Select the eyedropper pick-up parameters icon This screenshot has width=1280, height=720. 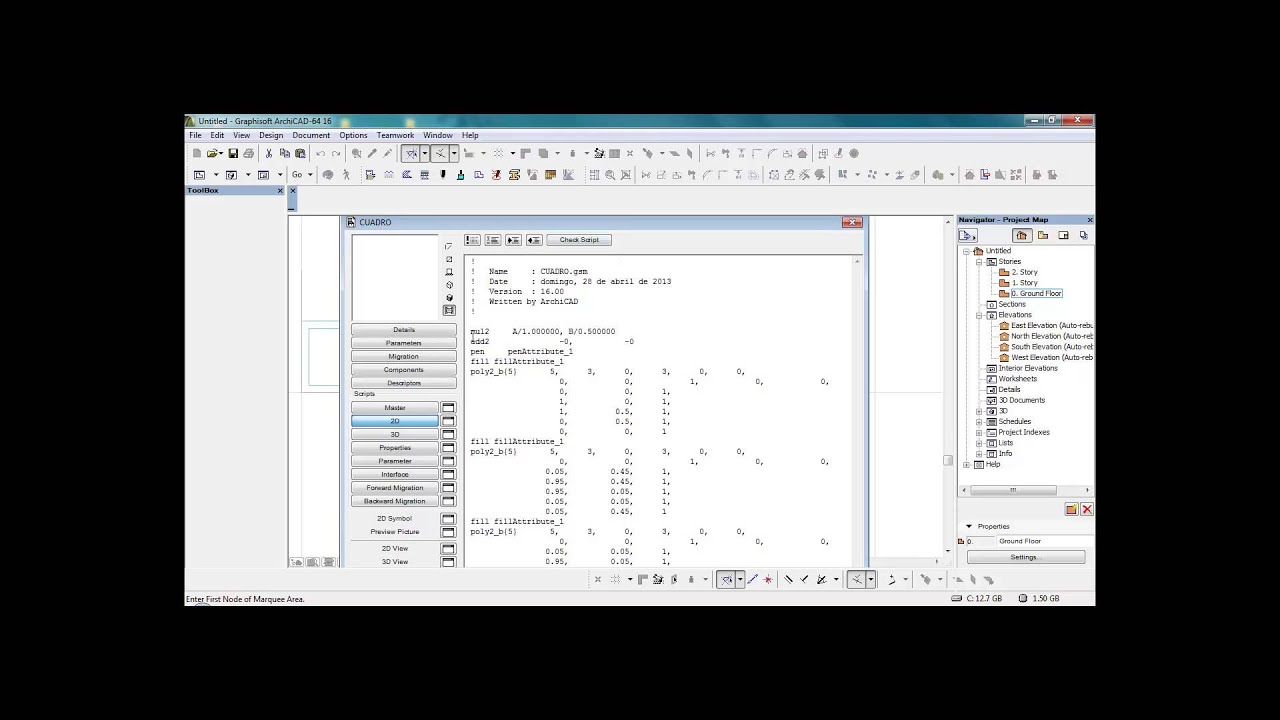372,154
